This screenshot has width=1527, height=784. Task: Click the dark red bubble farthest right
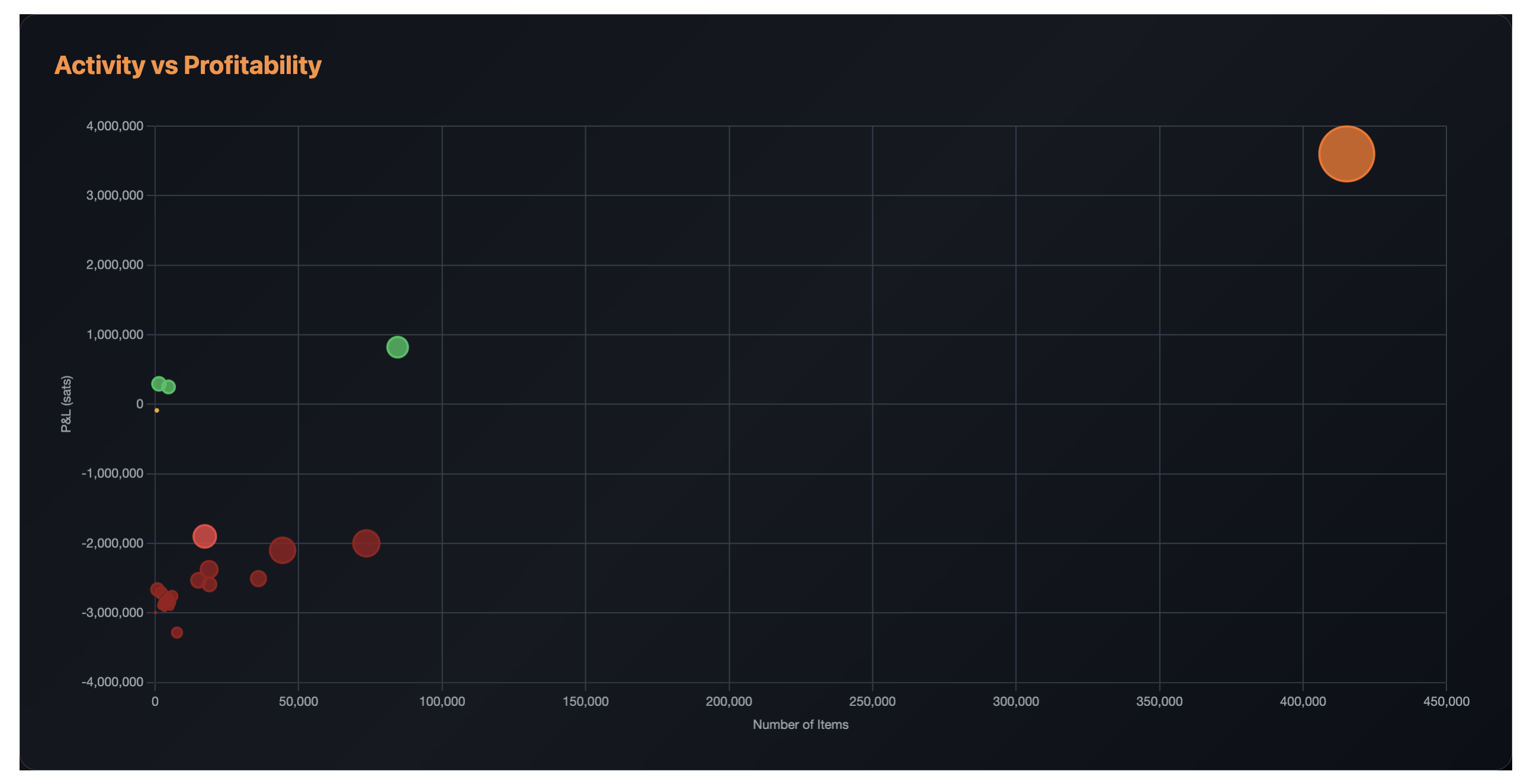pyautogui.click(x=365, y=543)
